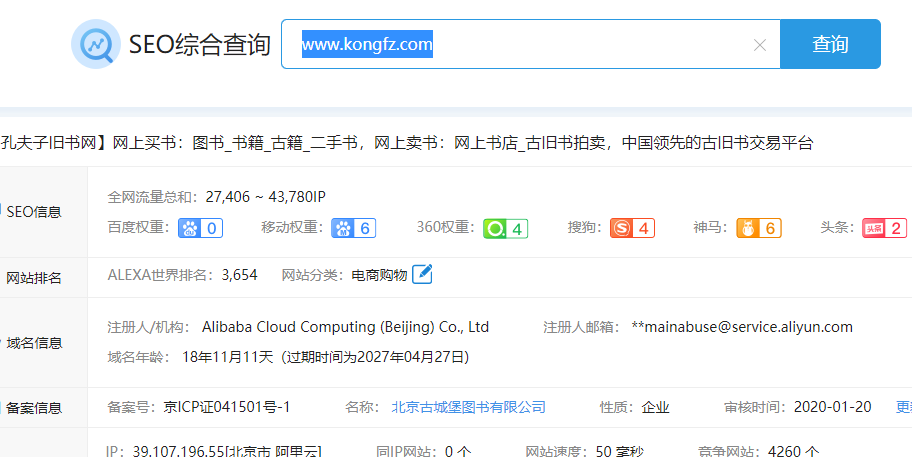
Task: Select the 备案信息 section label
Action: (34, 408)
